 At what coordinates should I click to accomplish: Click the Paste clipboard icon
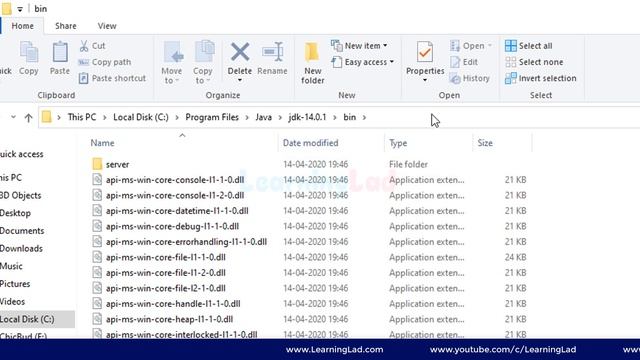pos(60,53)
